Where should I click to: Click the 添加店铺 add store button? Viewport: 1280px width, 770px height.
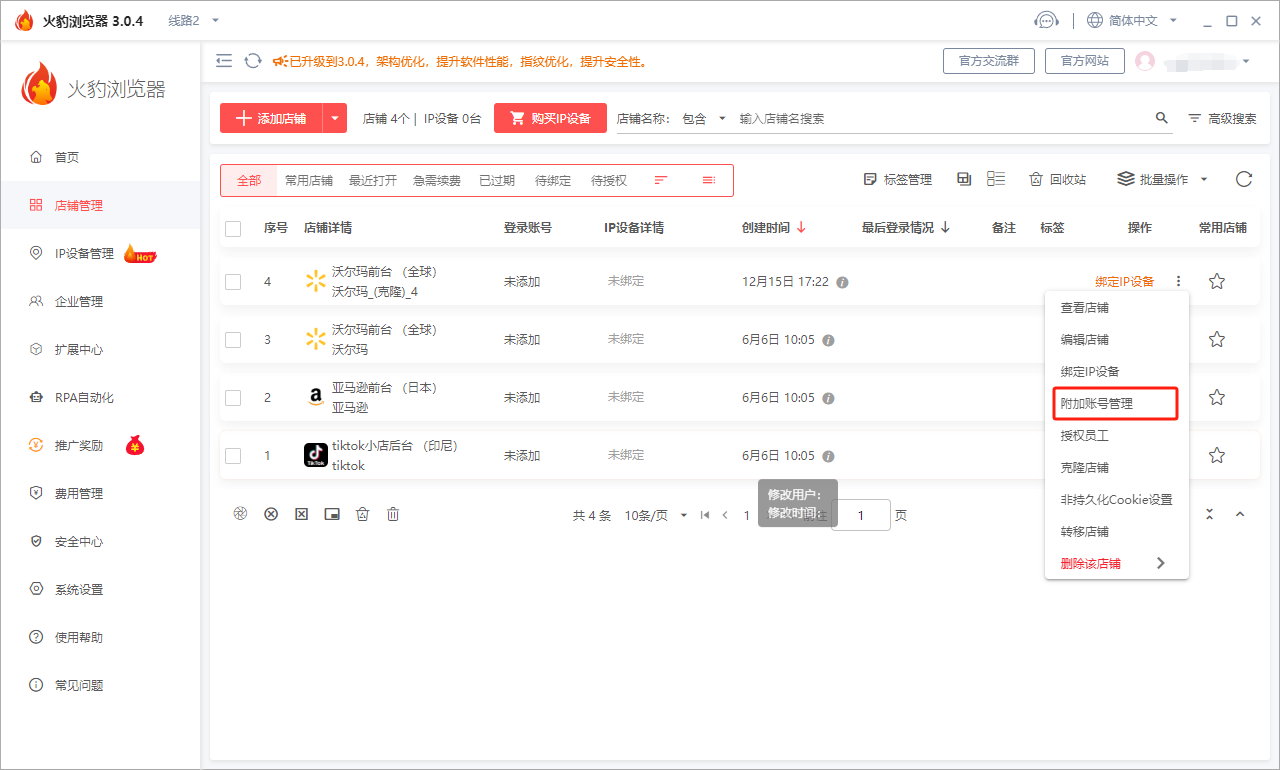275,117
